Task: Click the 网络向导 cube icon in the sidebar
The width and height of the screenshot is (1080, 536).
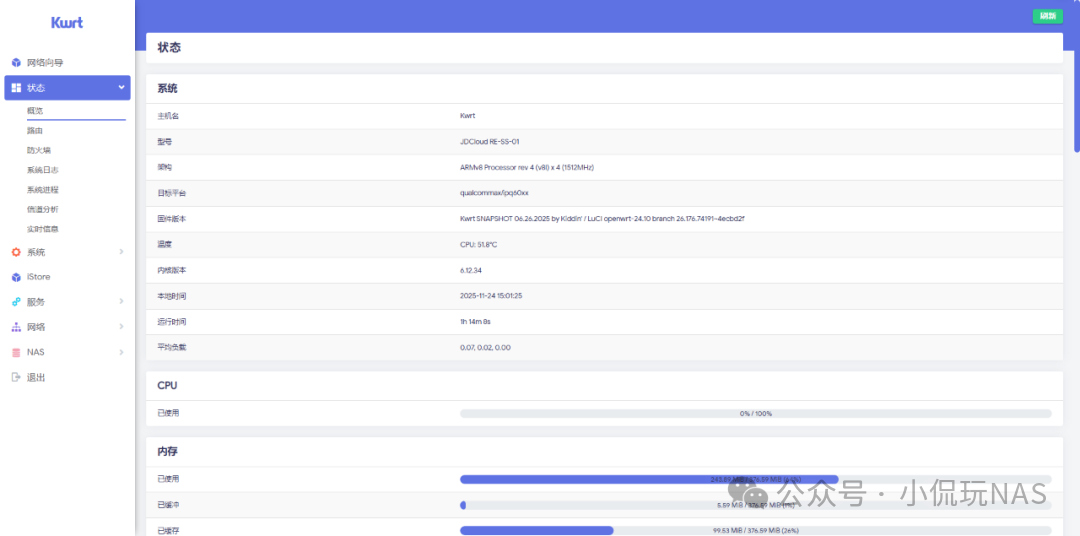Action: click(17, 63)
